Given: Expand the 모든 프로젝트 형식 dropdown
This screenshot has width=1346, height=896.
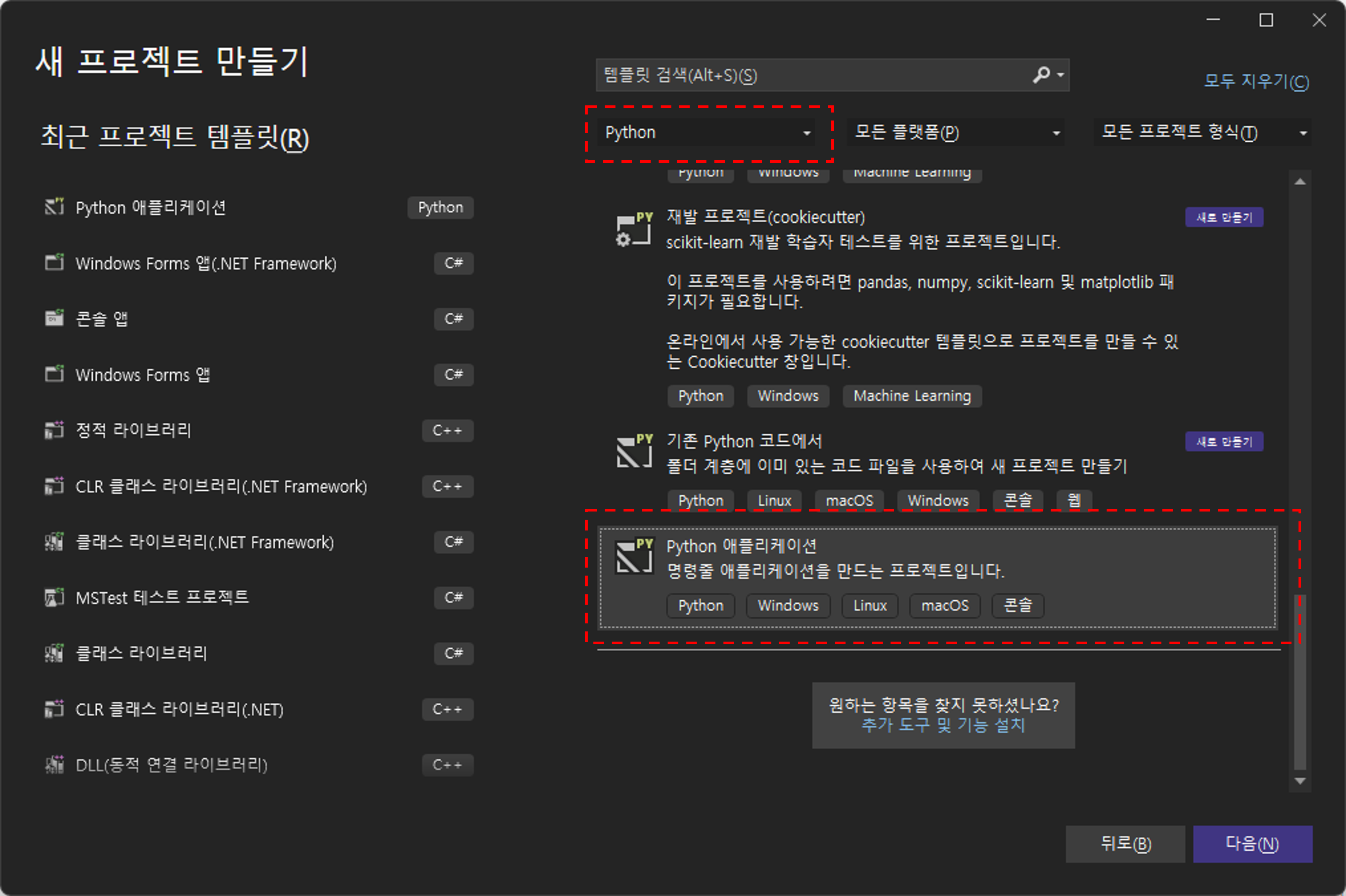Looking at the screenshot, I should pos(1202,132).
